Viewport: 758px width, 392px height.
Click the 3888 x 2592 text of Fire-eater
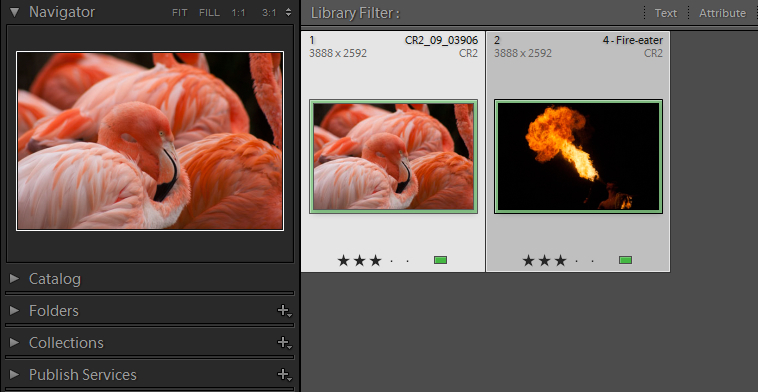pyautogui.click(x=523, y=53)
